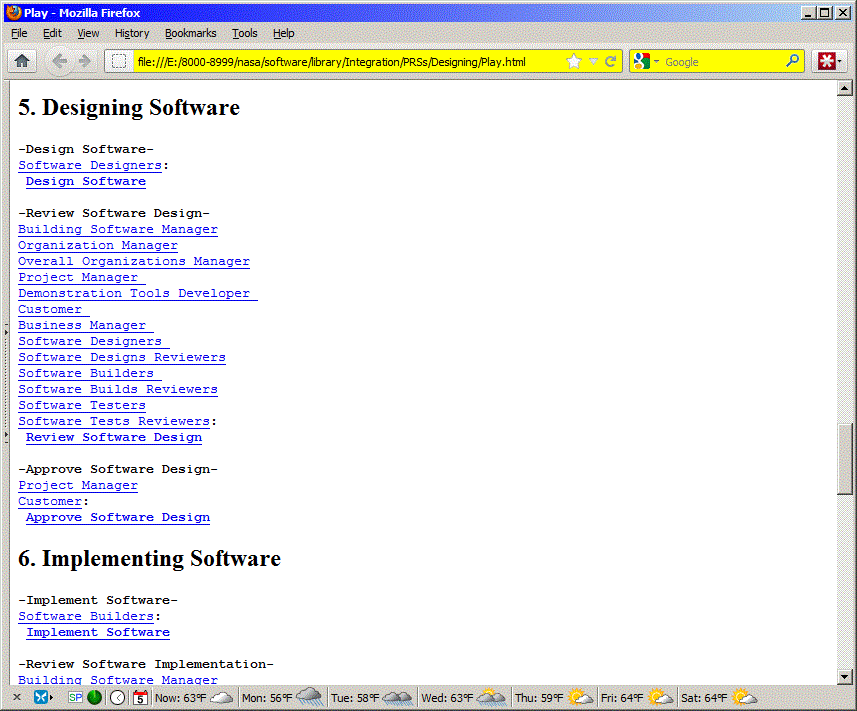
Task: Reload the current page
Action: click(611, 61)
